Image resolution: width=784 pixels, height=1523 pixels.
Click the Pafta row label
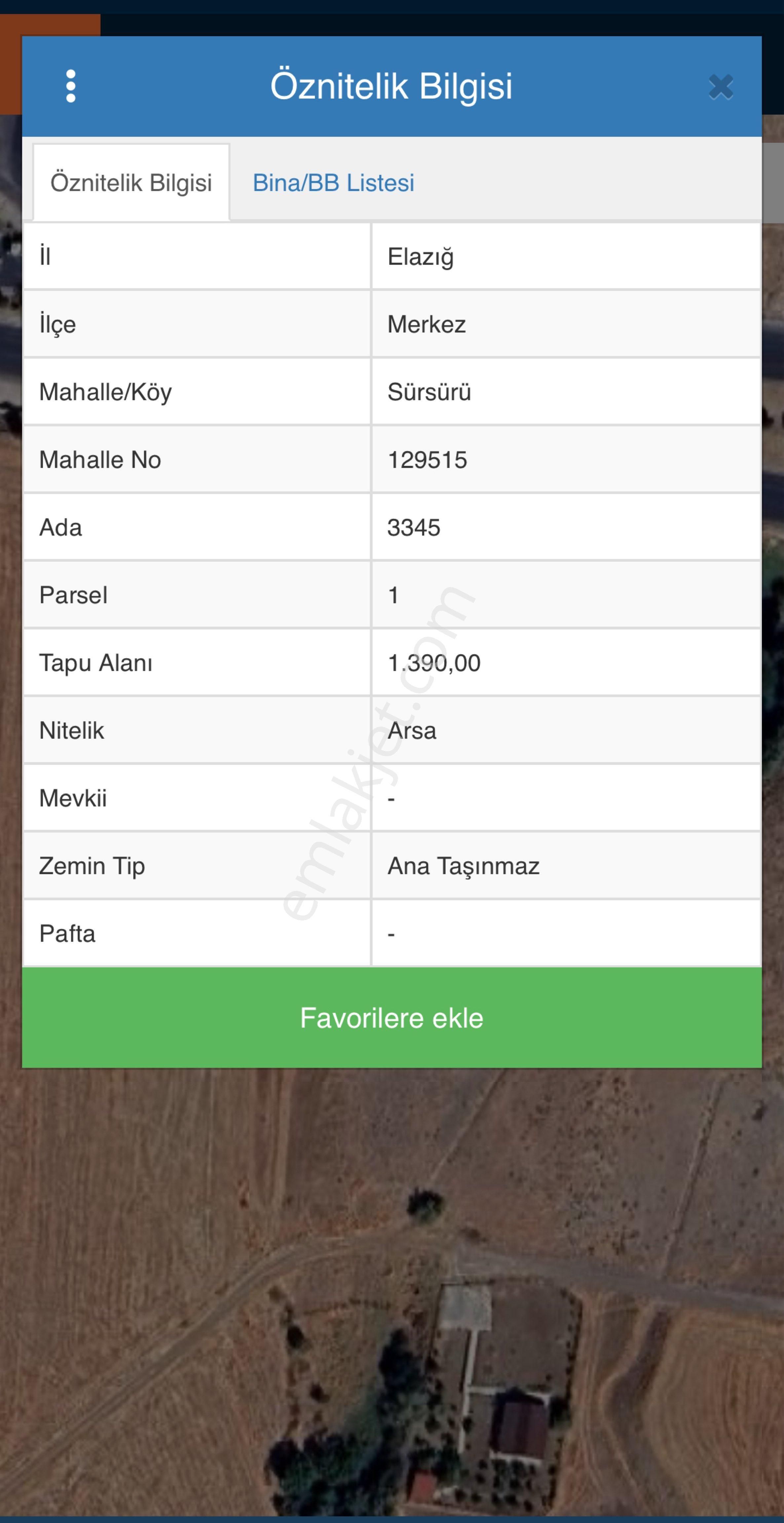tap(67, 934)
